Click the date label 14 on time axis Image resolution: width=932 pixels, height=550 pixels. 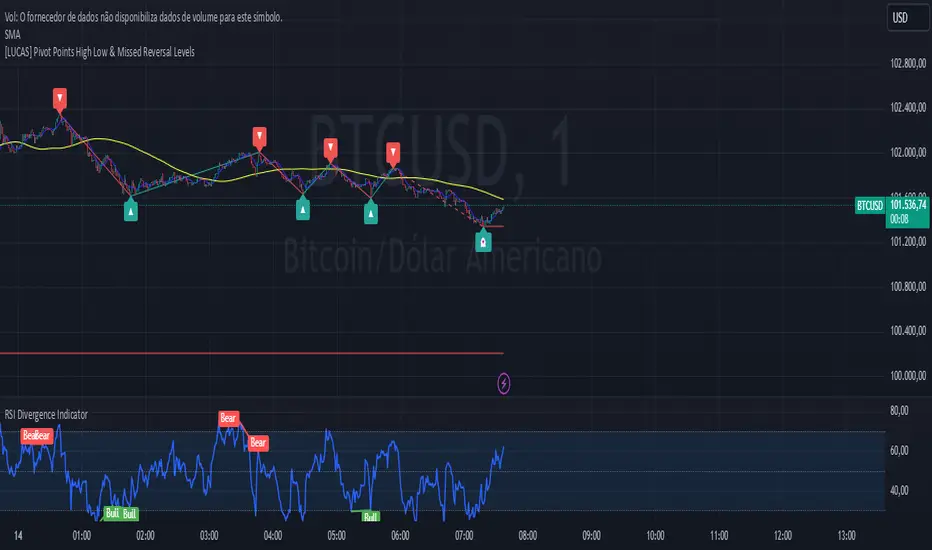[18, 536]
